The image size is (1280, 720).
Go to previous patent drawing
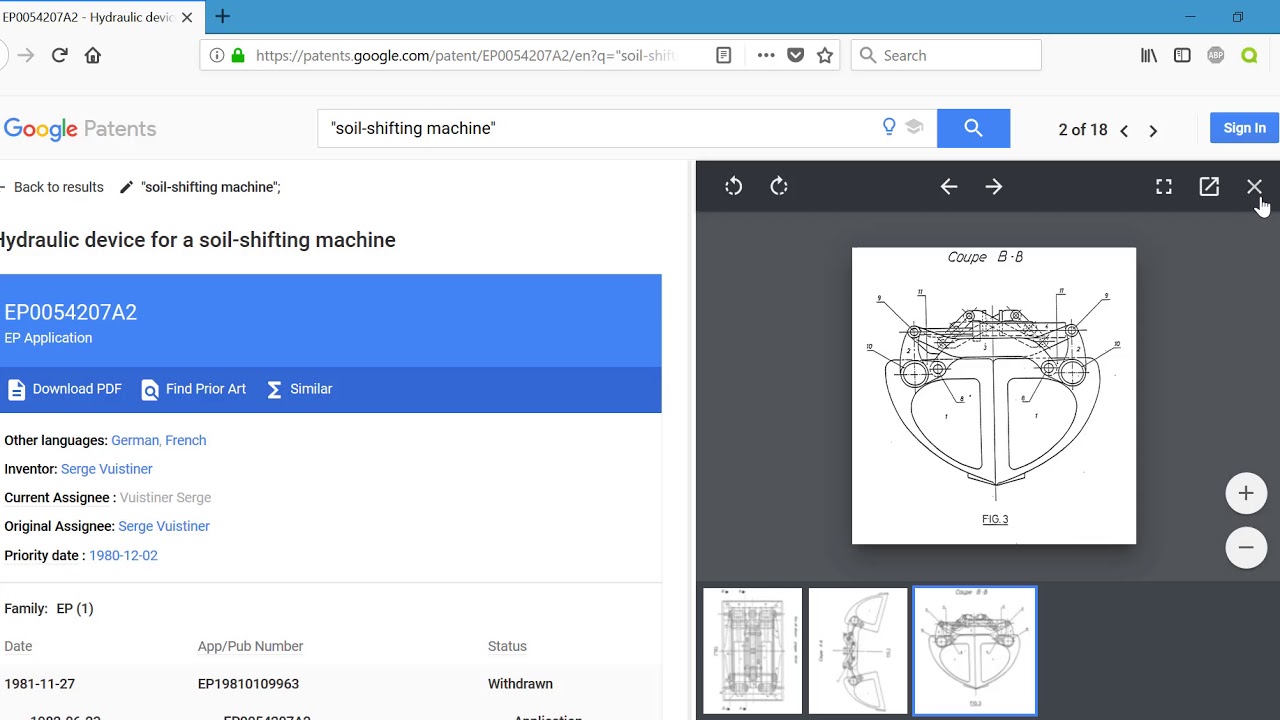pos(949,186)
